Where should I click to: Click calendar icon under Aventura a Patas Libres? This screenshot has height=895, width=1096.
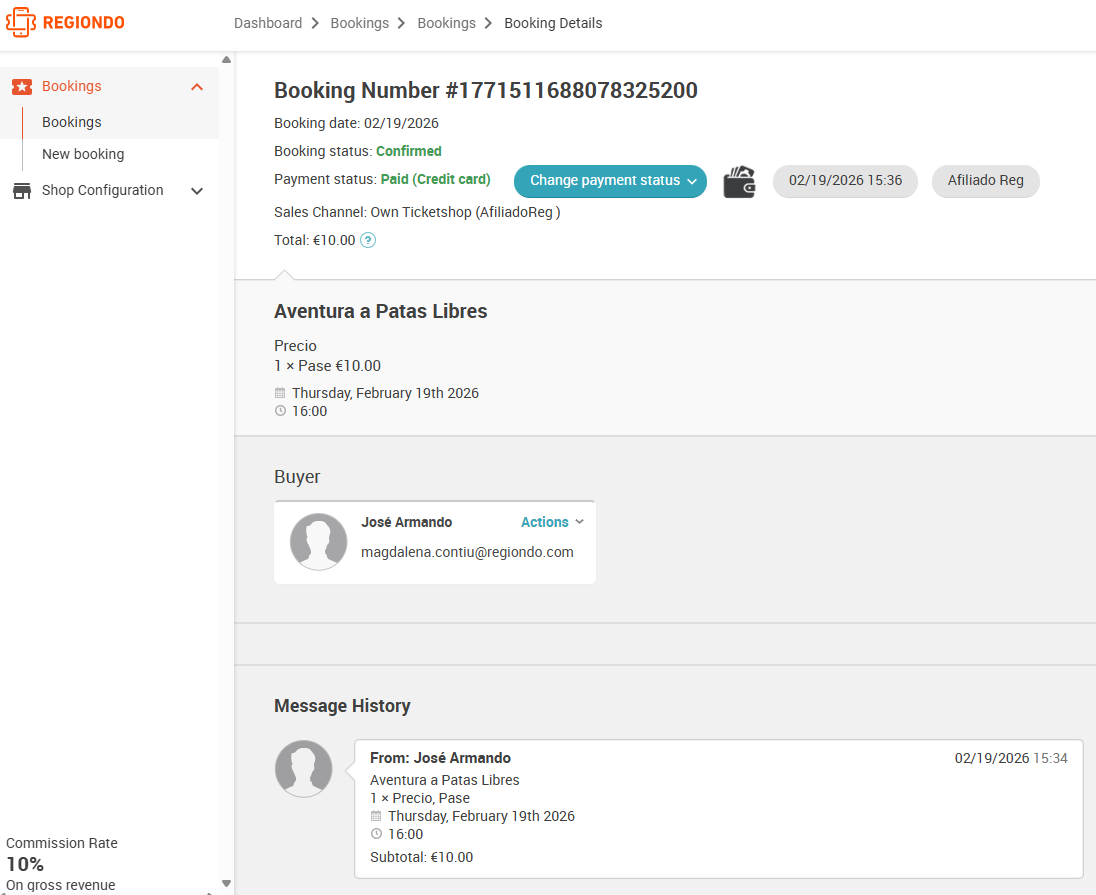[280, 393]
